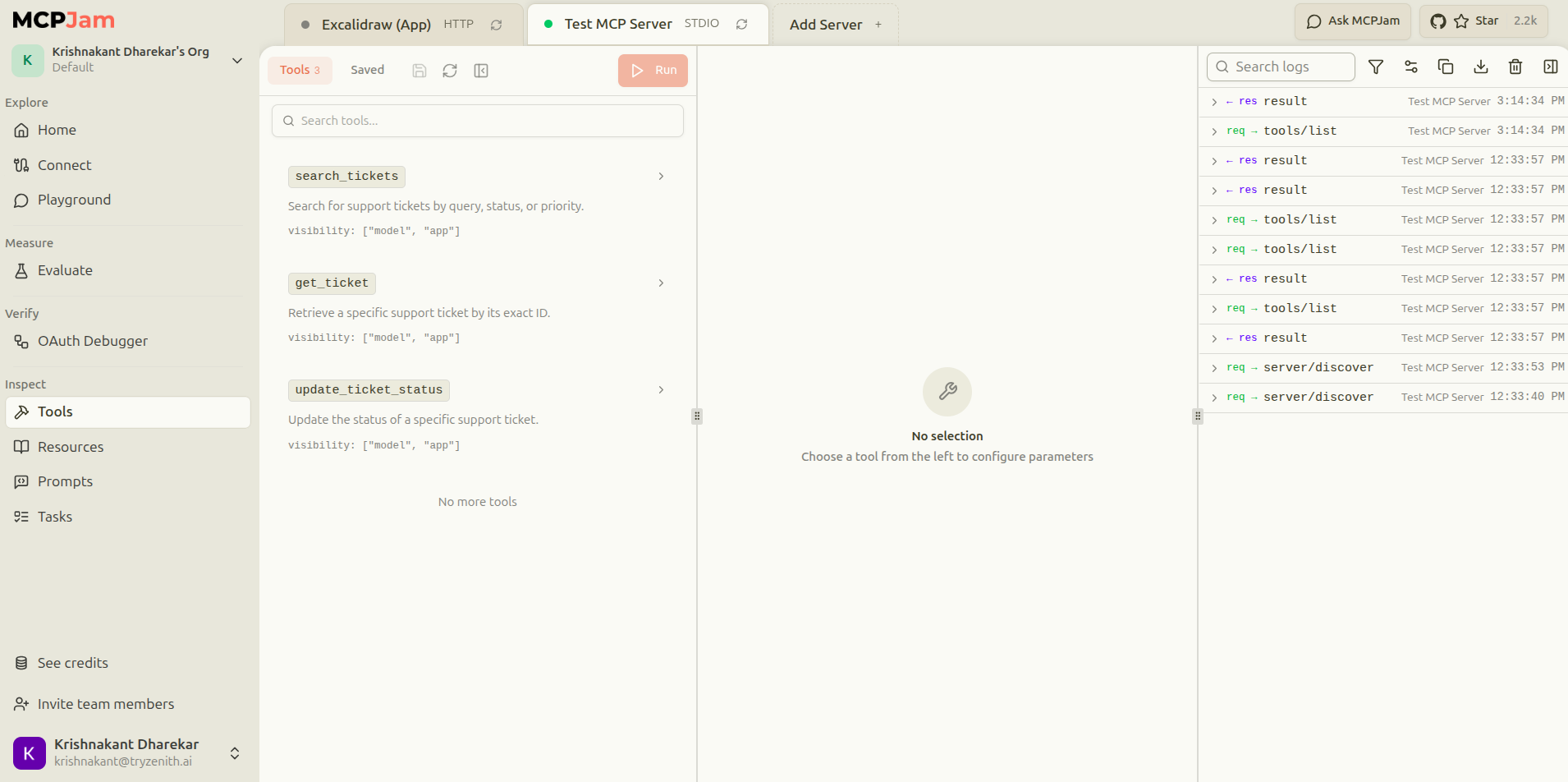Click Invite team members
This screenshot has height=782, width=1568.
coord(127,704)
